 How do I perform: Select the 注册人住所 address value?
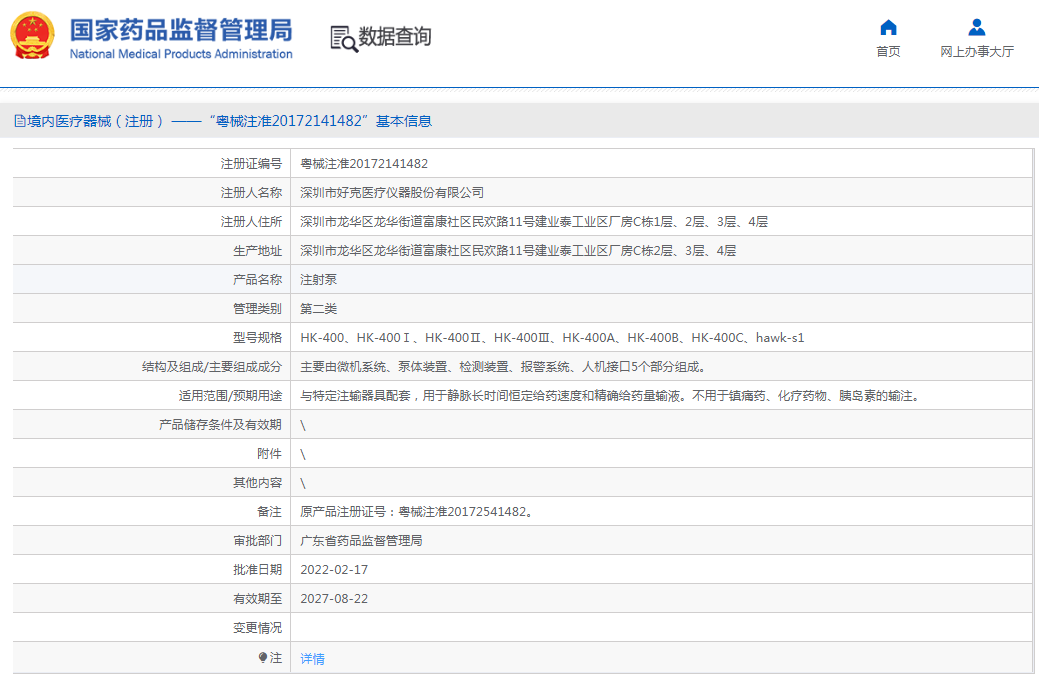tap(533, 222)
